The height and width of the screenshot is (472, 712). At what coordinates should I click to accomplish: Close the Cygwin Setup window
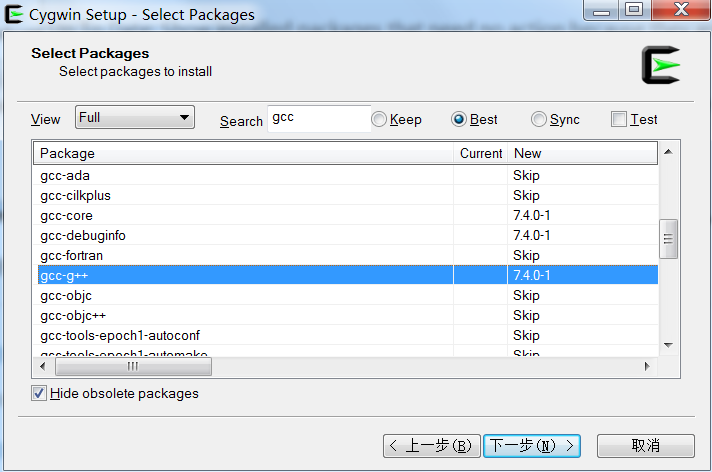point(681,10)
